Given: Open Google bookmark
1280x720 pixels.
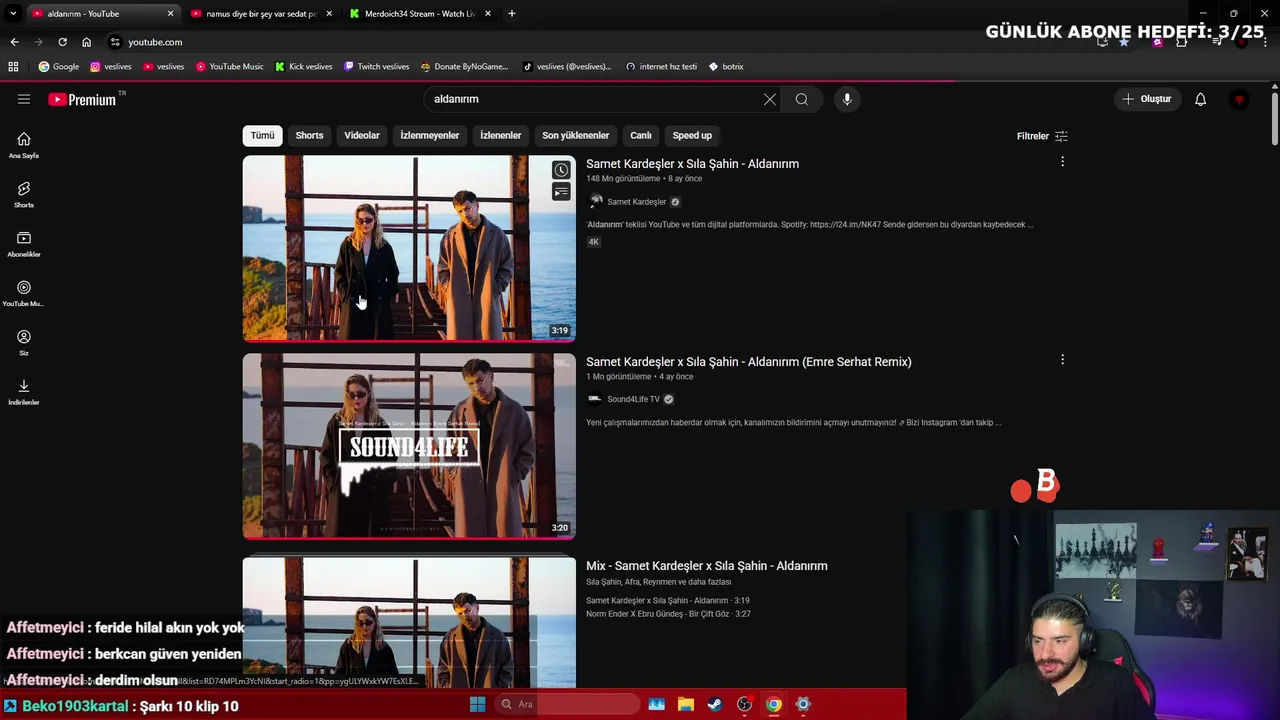Looking at the screenshot, I should [x=59, y=67].
